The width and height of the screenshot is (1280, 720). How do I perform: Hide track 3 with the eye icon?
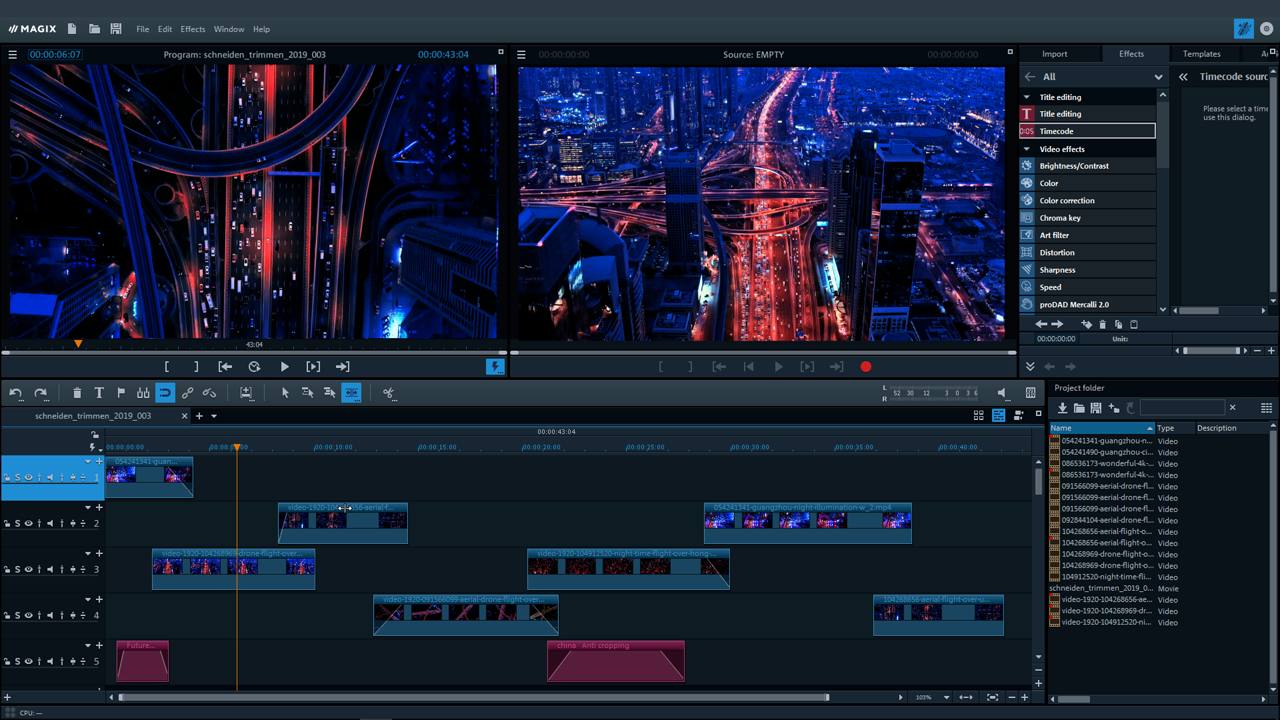click(28, 570)
